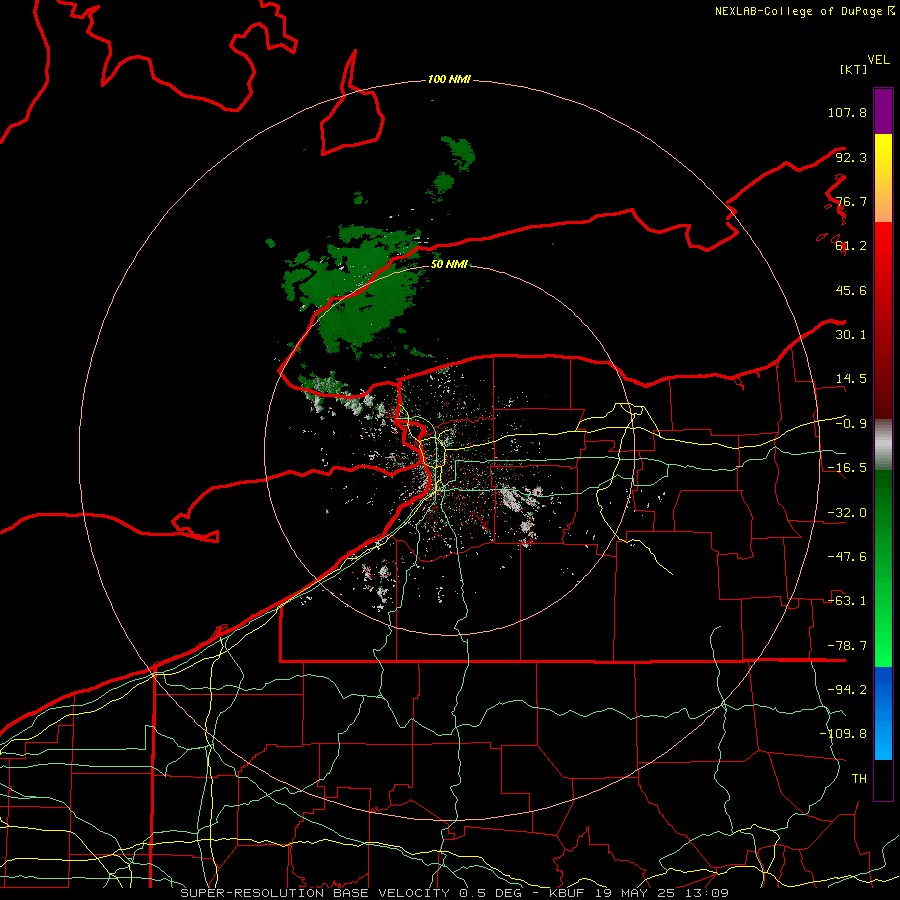Click the large green velocity echo over the lake
Viewport: 900px width, 900px height.
click(359, 290)
